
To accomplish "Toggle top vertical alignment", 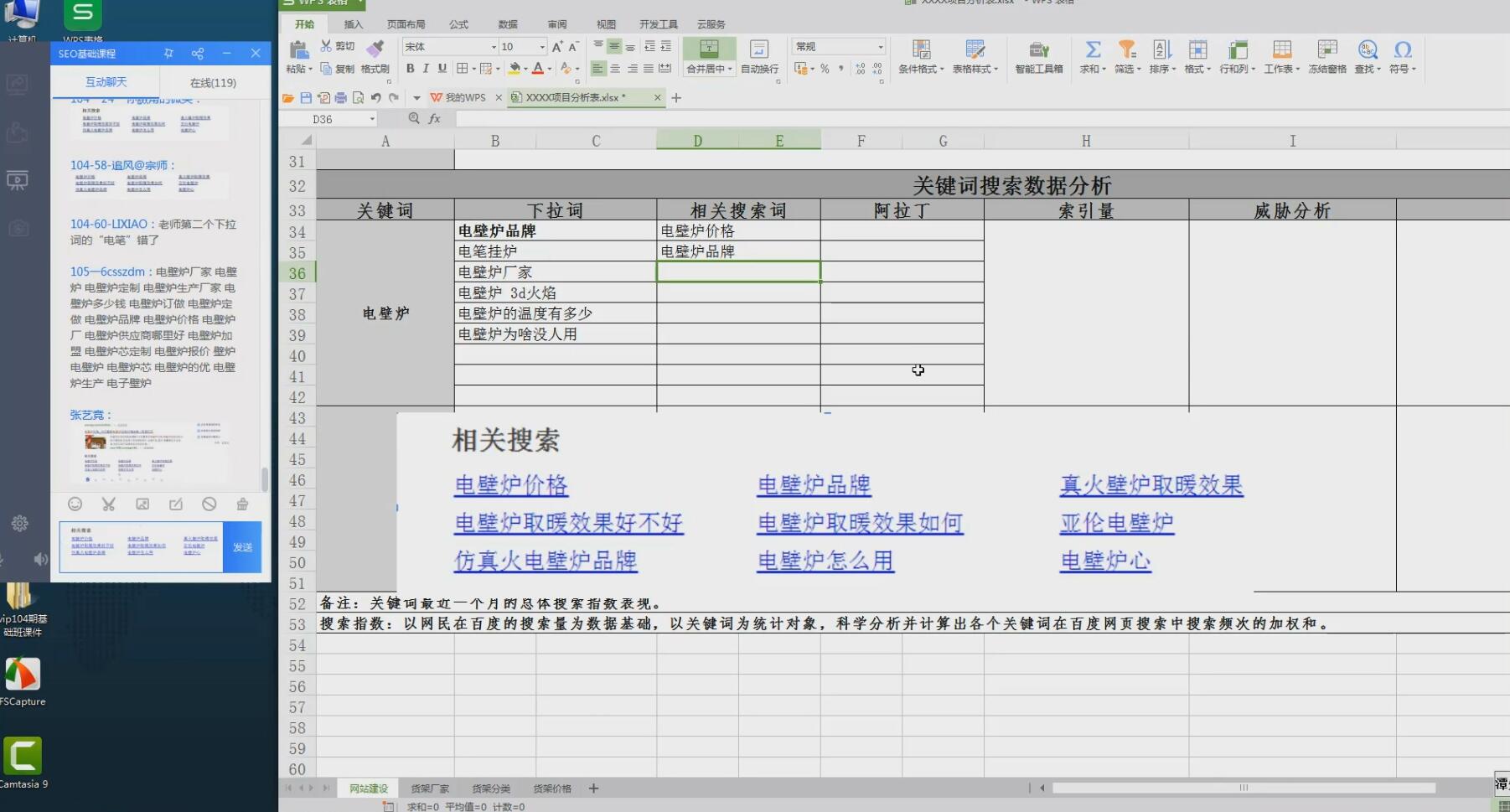I will click(598, 46).
